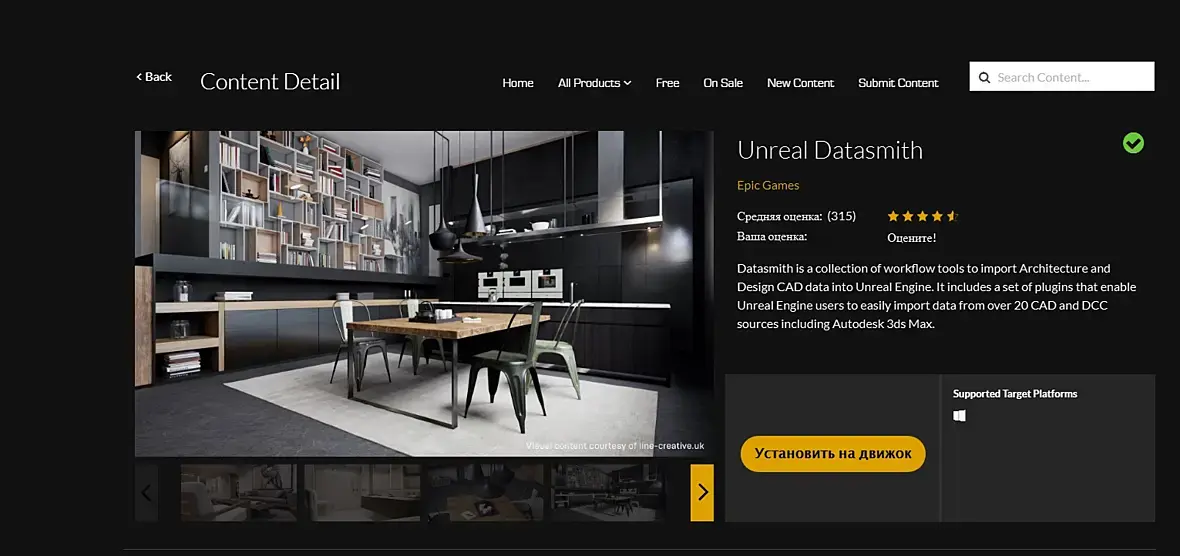Click the Content Detail heading
Image resolution: width=1180 pixels, height=556 pixels.
(x=270, y=81)
